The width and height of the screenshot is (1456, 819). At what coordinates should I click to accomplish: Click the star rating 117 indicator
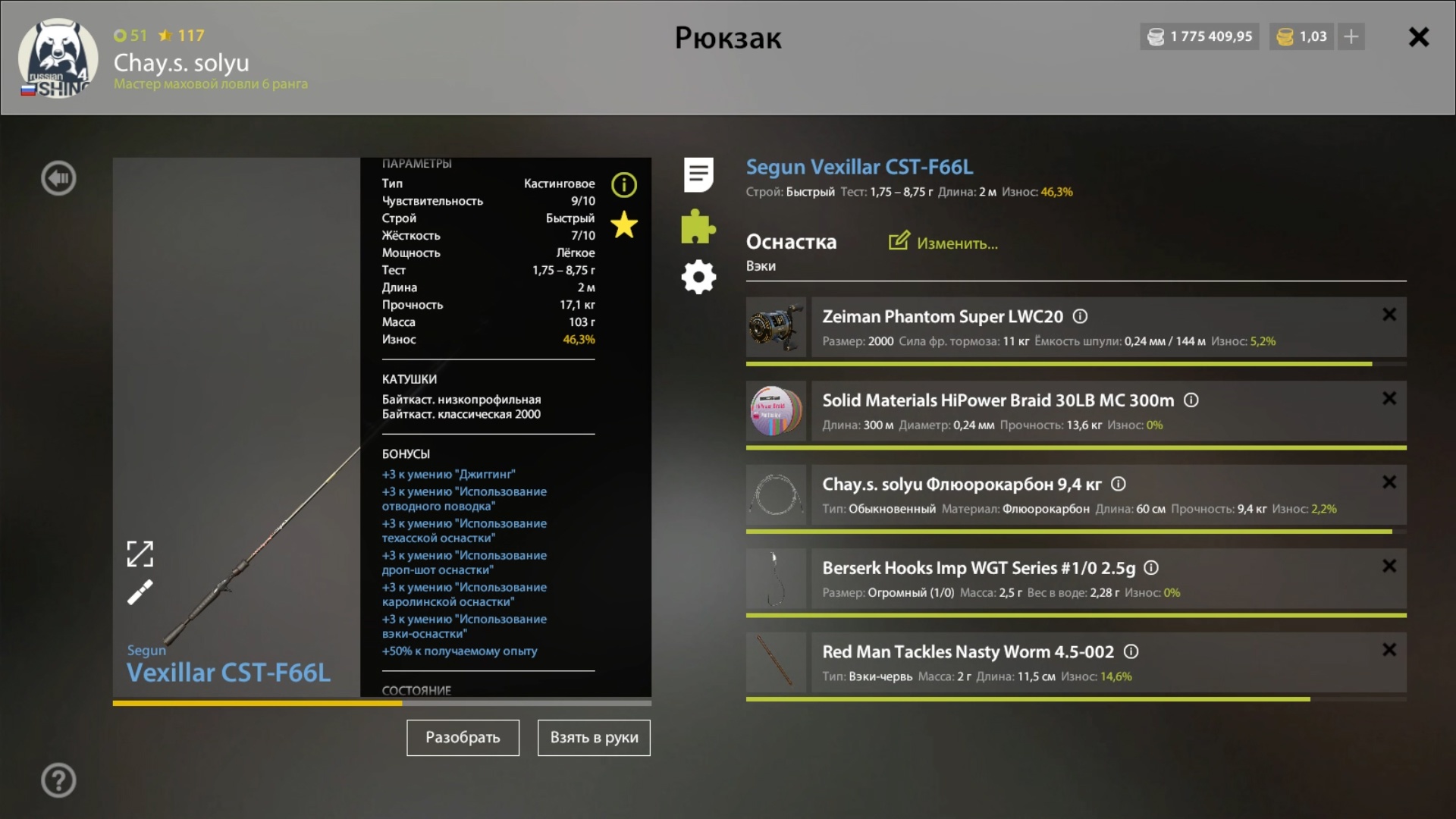click(x=181, y=36)
